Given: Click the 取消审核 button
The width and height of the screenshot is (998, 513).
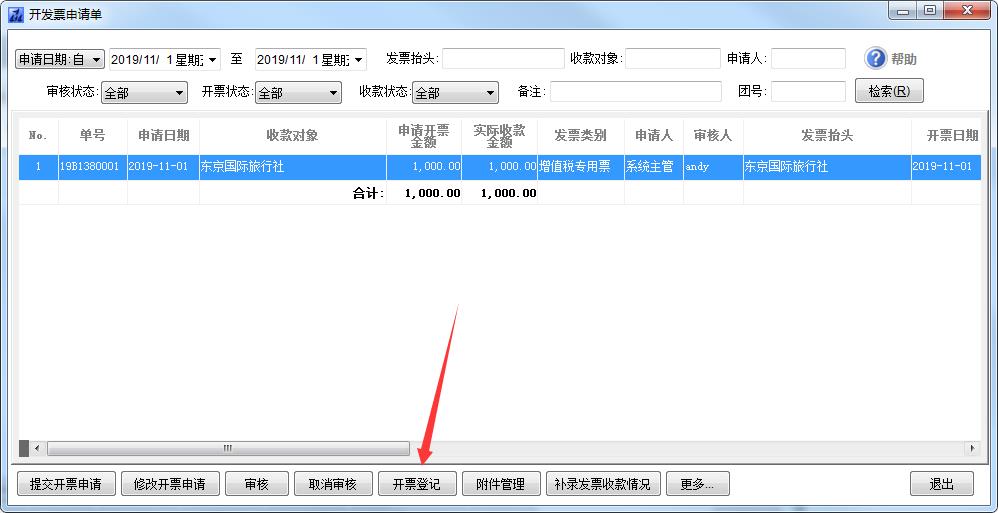Looking at the screenshot, I should click(x=333, y=484).
